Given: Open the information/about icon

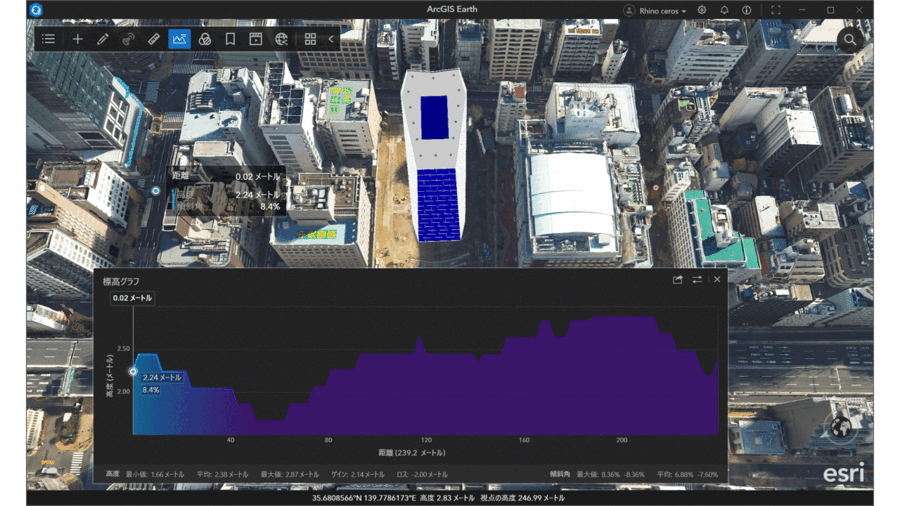Looking at the screenshot, I should (x=746, y=11).
